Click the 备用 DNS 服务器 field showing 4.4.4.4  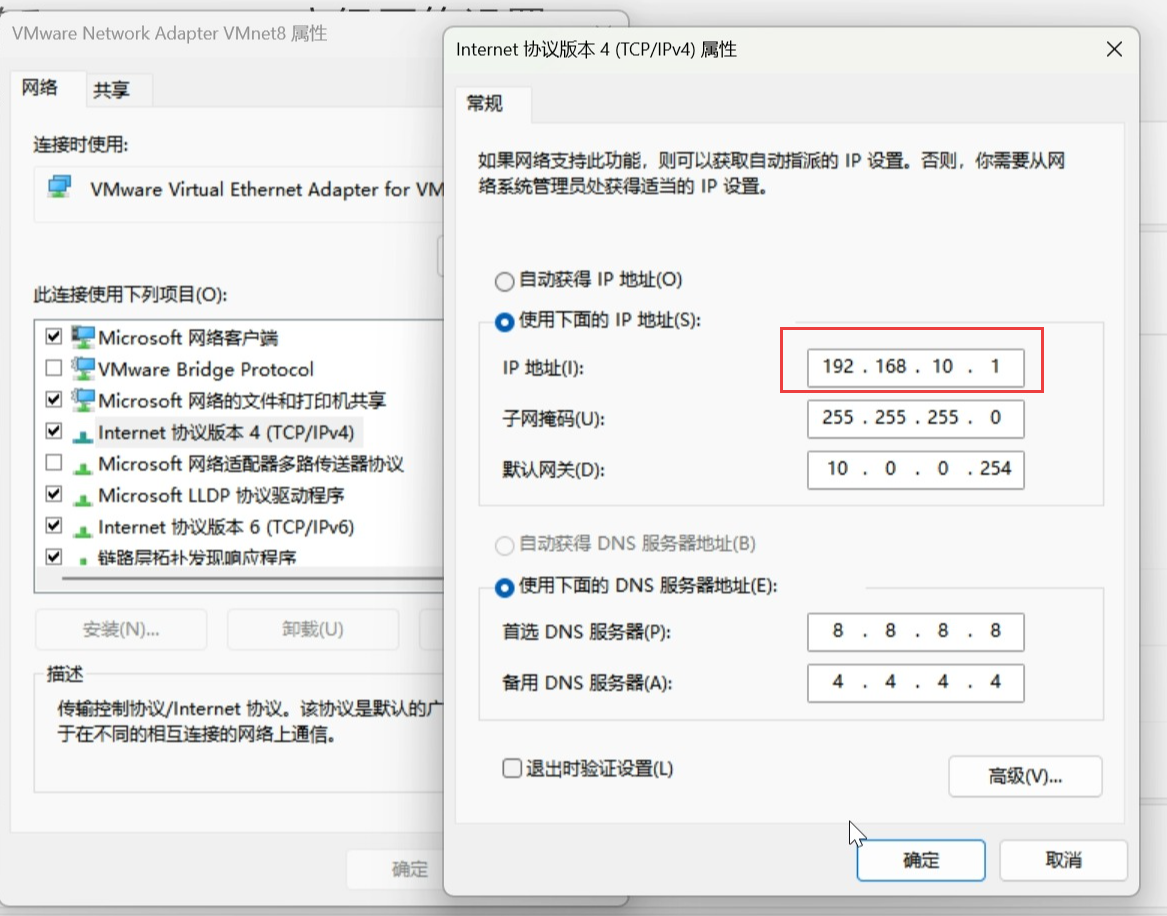coord(915,683)
